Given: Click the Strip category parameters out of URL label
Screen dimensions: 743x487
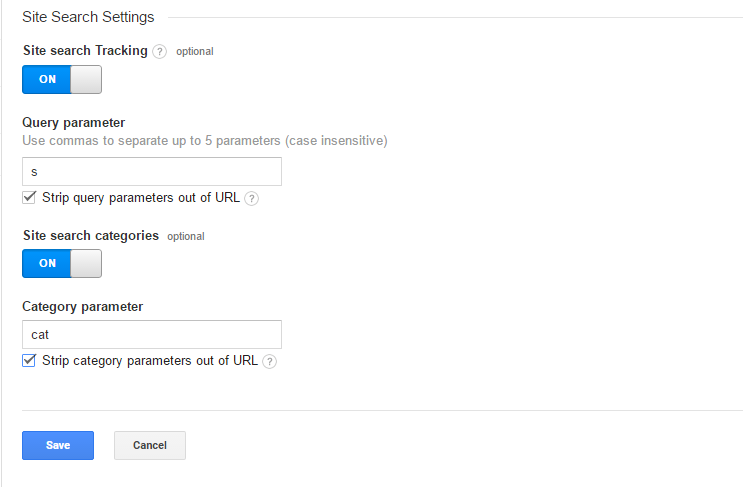Looking at the screenshot, I should [x=150, y=361].
